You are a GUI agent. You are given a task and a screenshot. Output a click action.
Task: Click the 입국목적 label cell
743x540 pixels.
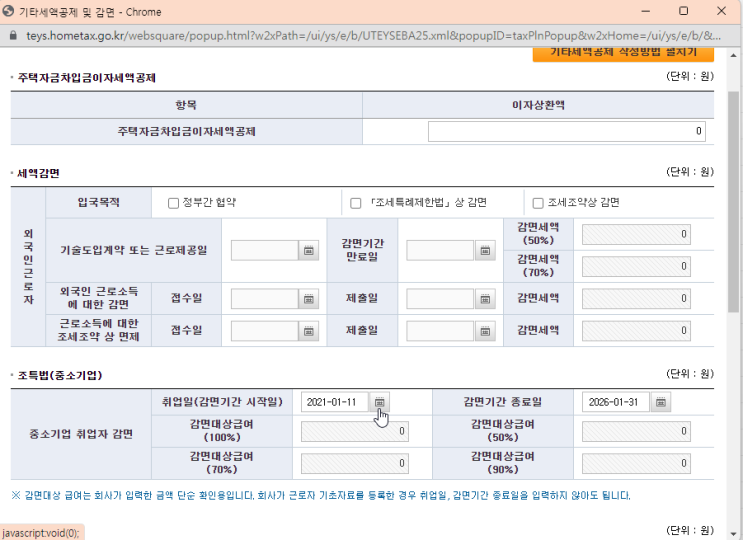99,203
